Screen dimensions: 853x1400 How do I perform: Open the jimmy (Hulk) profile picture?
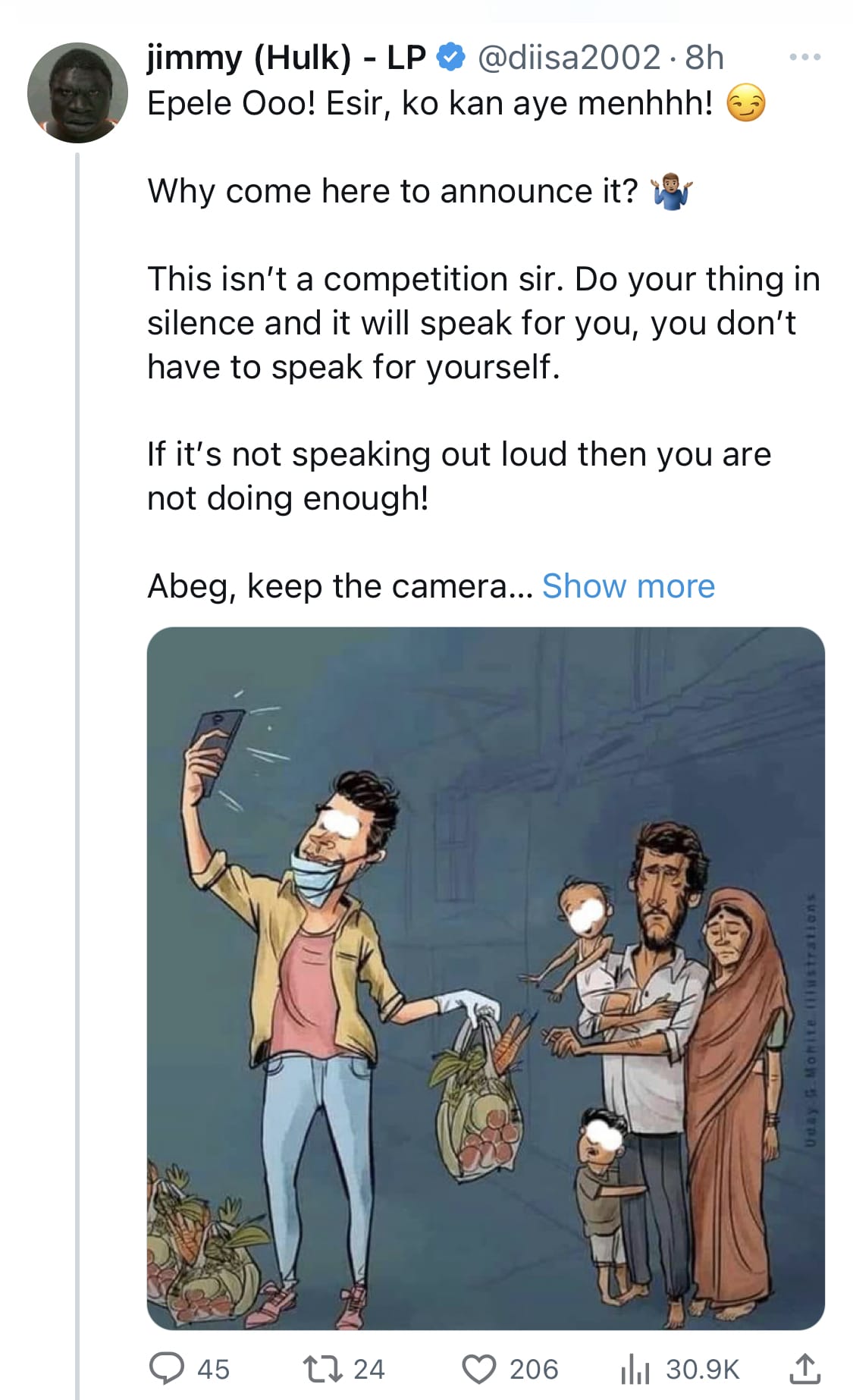click(77, 93)
